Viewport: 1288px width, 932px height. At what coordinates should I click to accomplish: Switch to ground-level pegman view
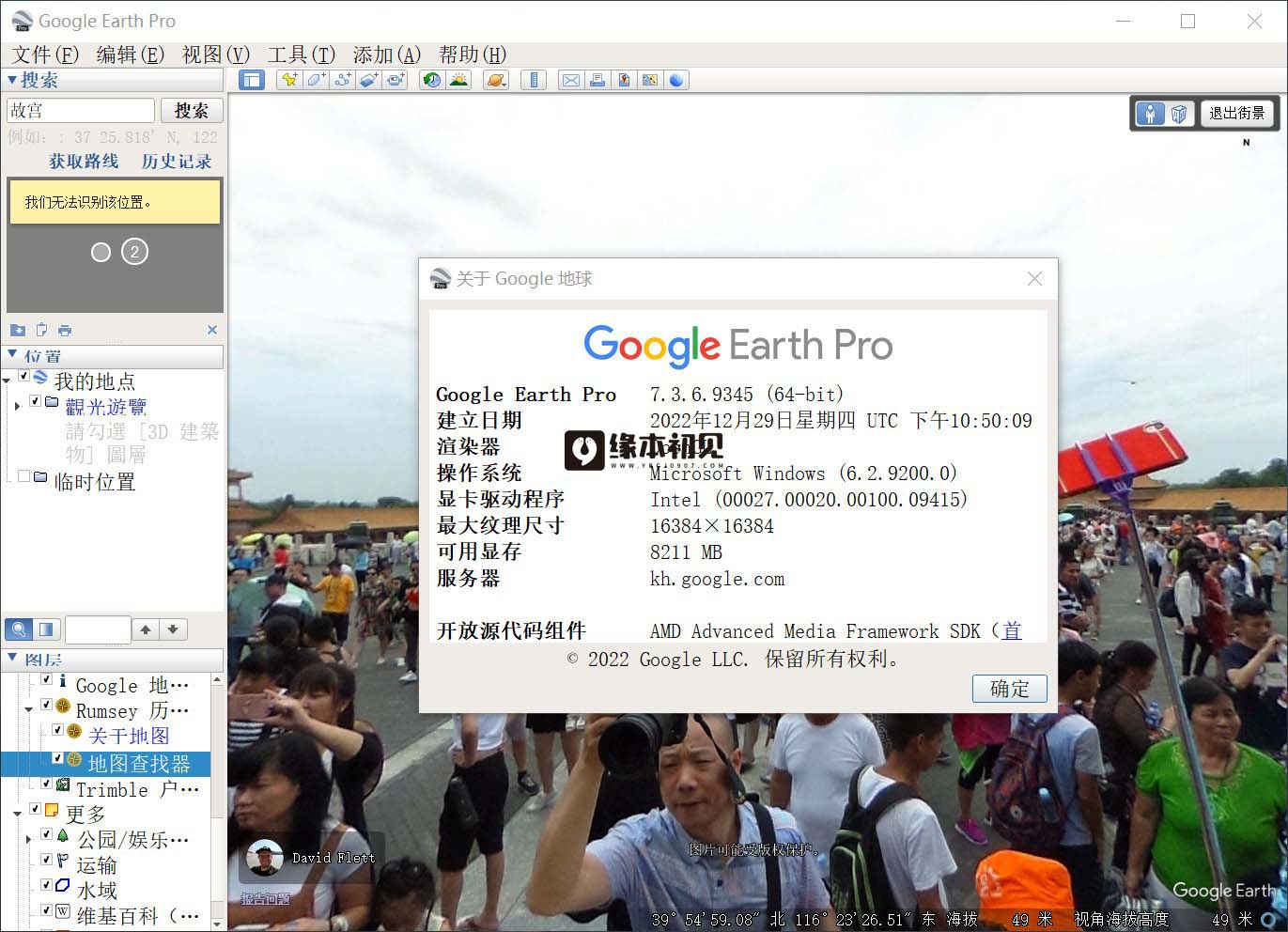point(1150,114)
